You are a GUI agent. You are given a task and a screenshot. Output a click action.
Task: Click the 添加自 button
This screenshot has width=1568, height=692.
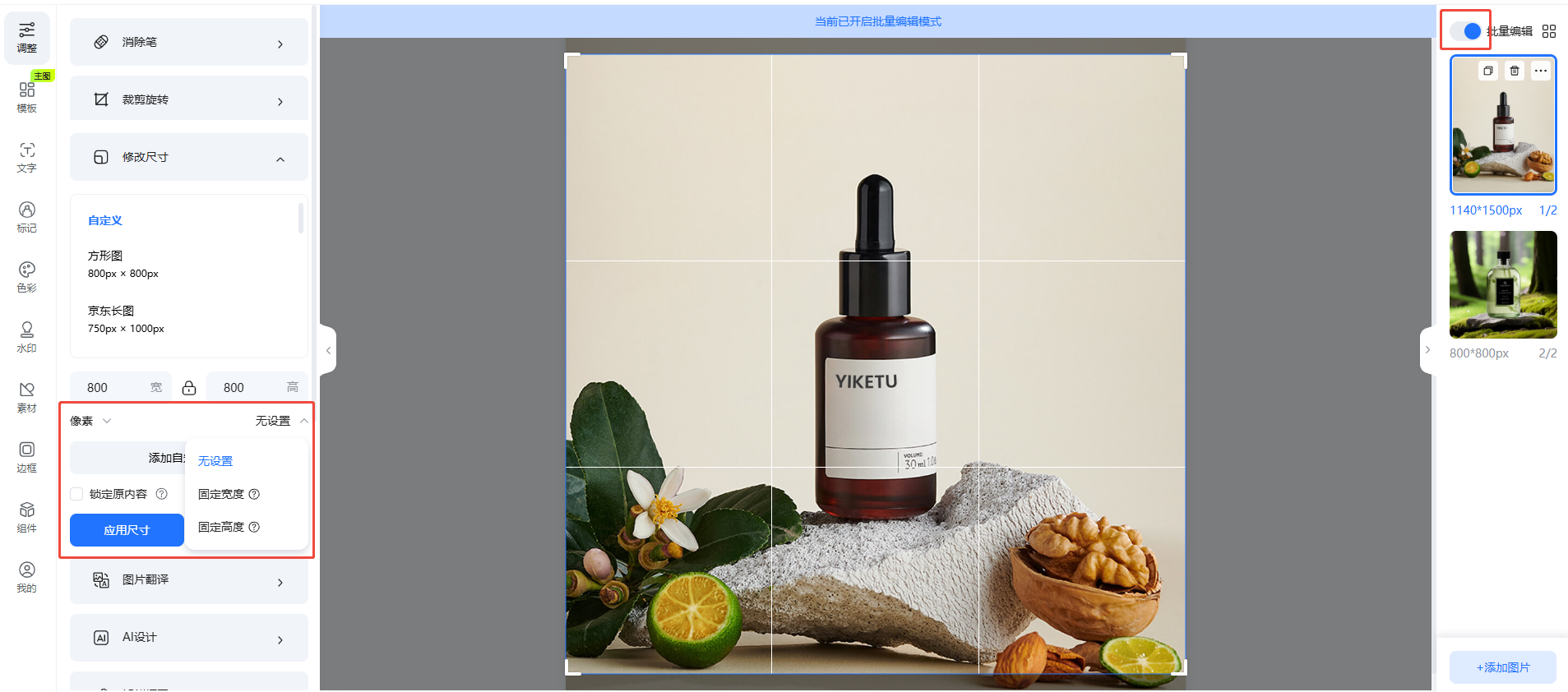click(x=127, y=458)
